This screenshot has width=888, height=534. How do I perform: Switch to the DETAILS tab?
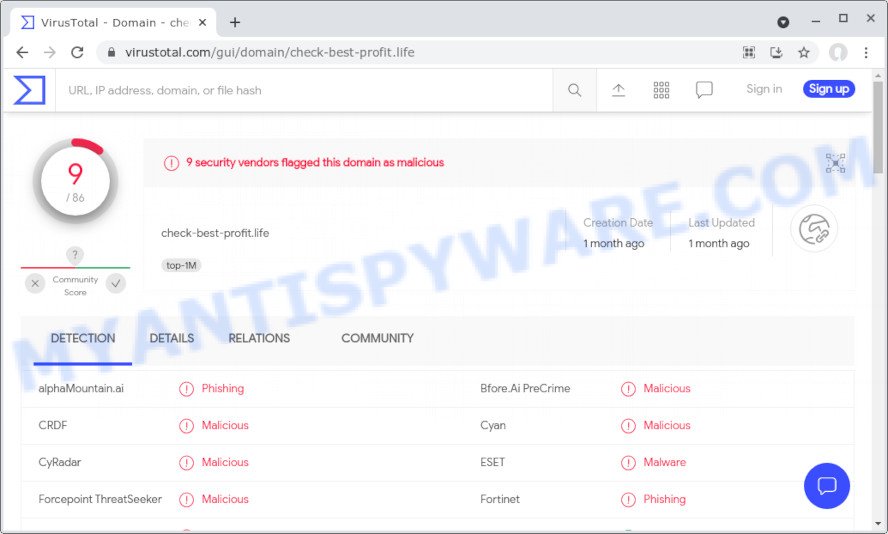point(172,338)
